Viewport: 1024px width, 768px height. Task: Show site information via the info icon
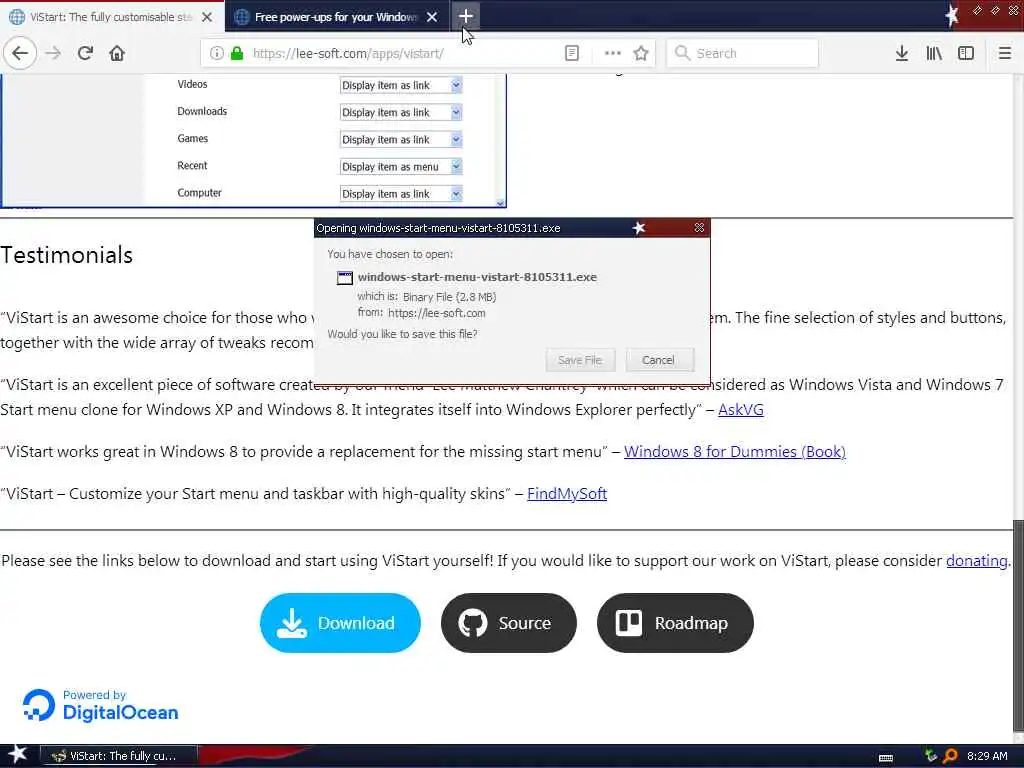(217, 54)
